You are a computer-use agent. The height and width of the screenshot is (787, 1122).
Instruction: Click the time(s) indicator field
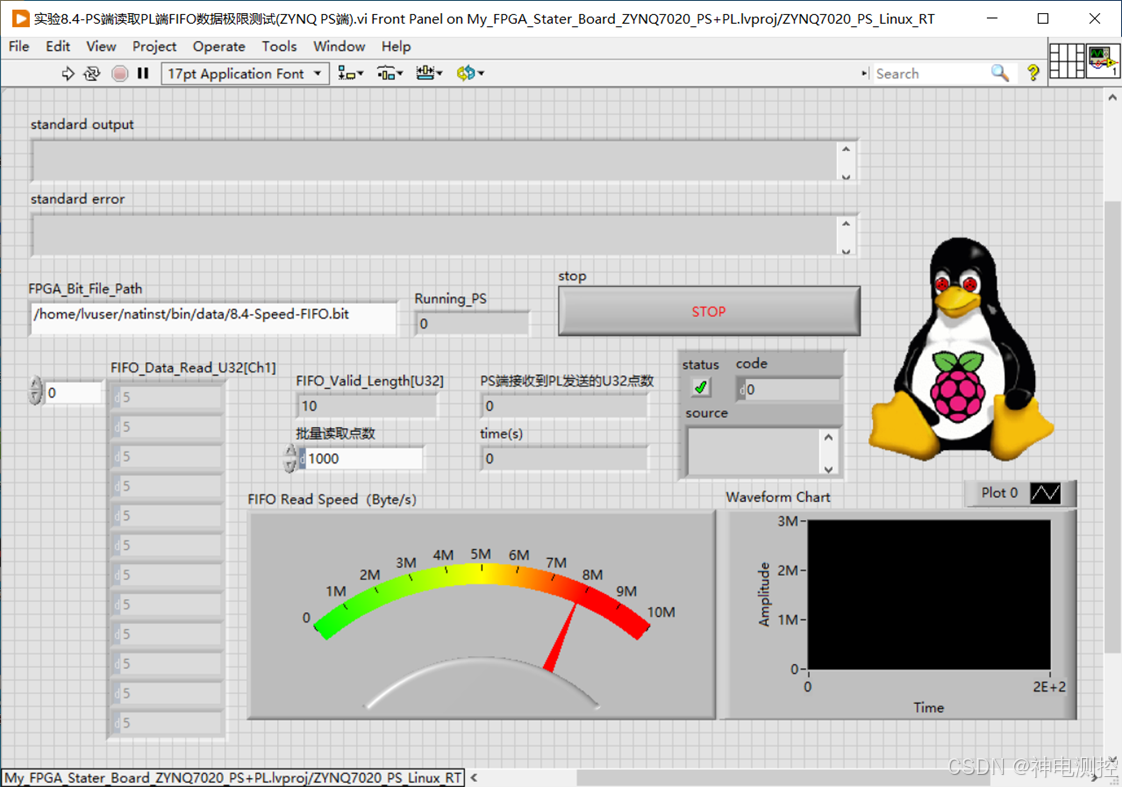pos(565,459)
